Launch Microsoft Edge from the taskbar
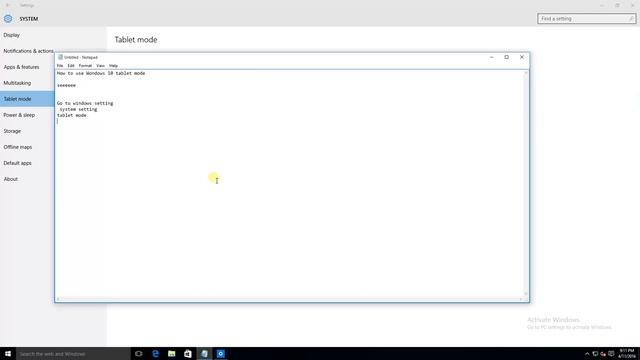The image size is (640, 360). click(155, 353)
